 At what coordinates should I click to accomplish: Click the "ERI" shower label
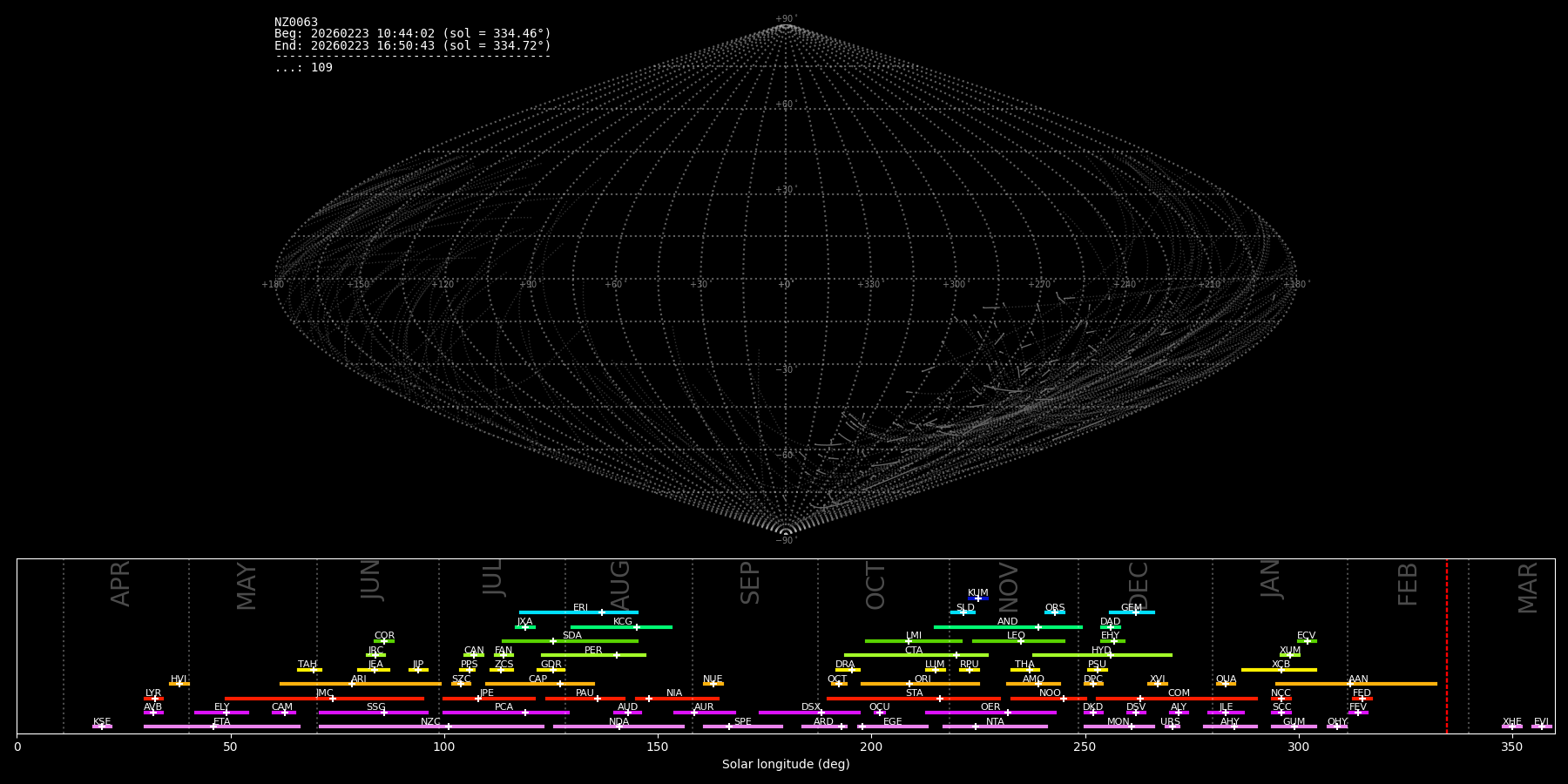pos(581,608)
